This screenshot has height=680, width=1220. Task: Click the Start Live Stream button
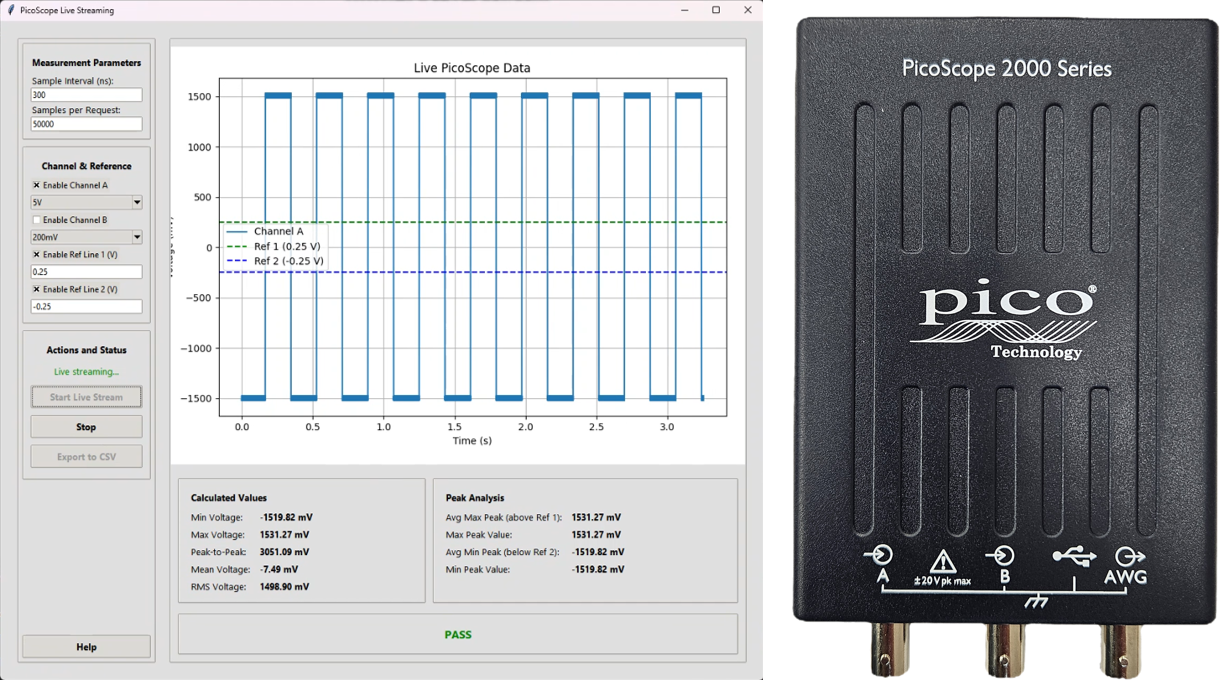[x=86, y=397]
